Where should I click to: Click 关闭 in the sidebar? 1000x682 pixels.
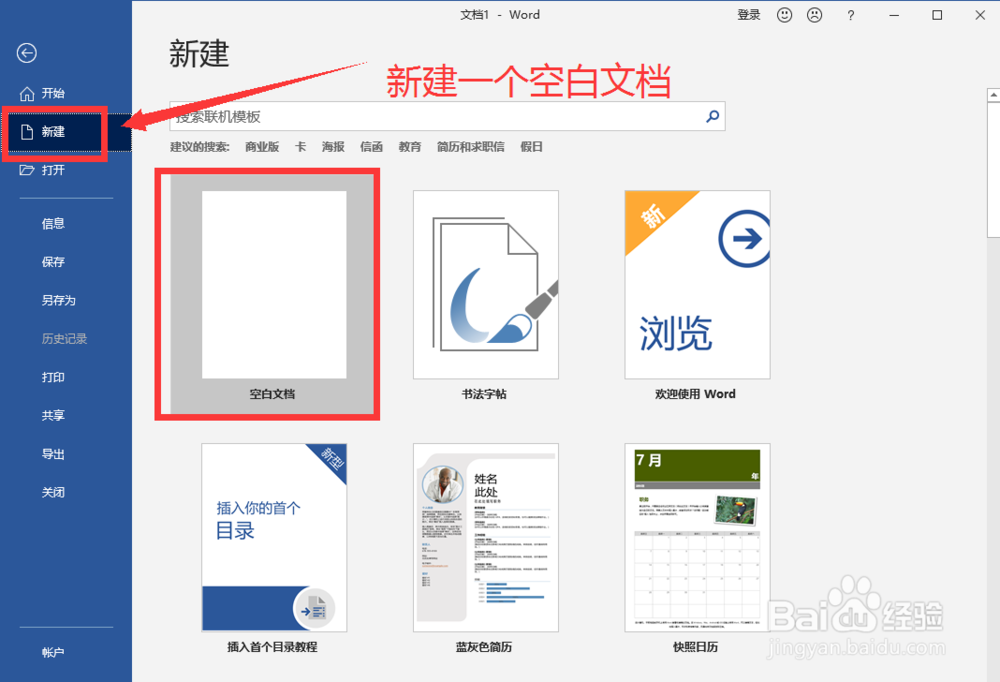53,493
